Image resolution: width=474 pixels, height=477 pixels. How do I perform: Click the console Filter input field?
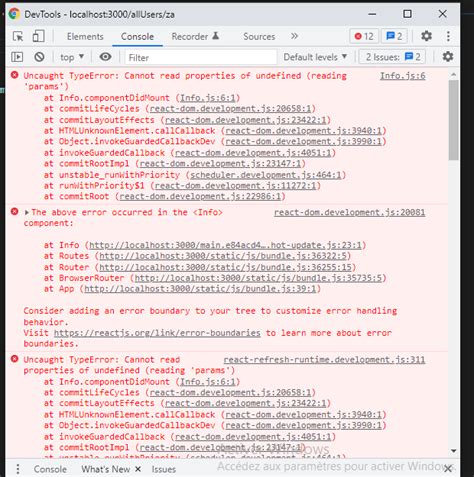pyautogui.click(x=201, y=57)
